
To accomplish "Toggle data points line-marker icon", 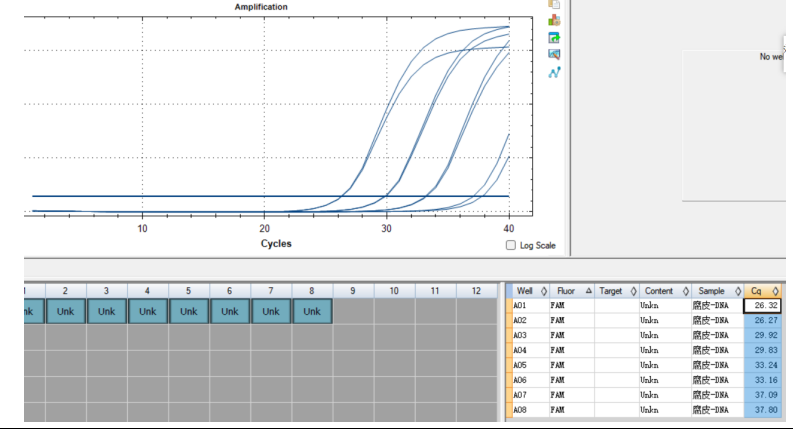I will pyautogui.click(x=554, y=72).
